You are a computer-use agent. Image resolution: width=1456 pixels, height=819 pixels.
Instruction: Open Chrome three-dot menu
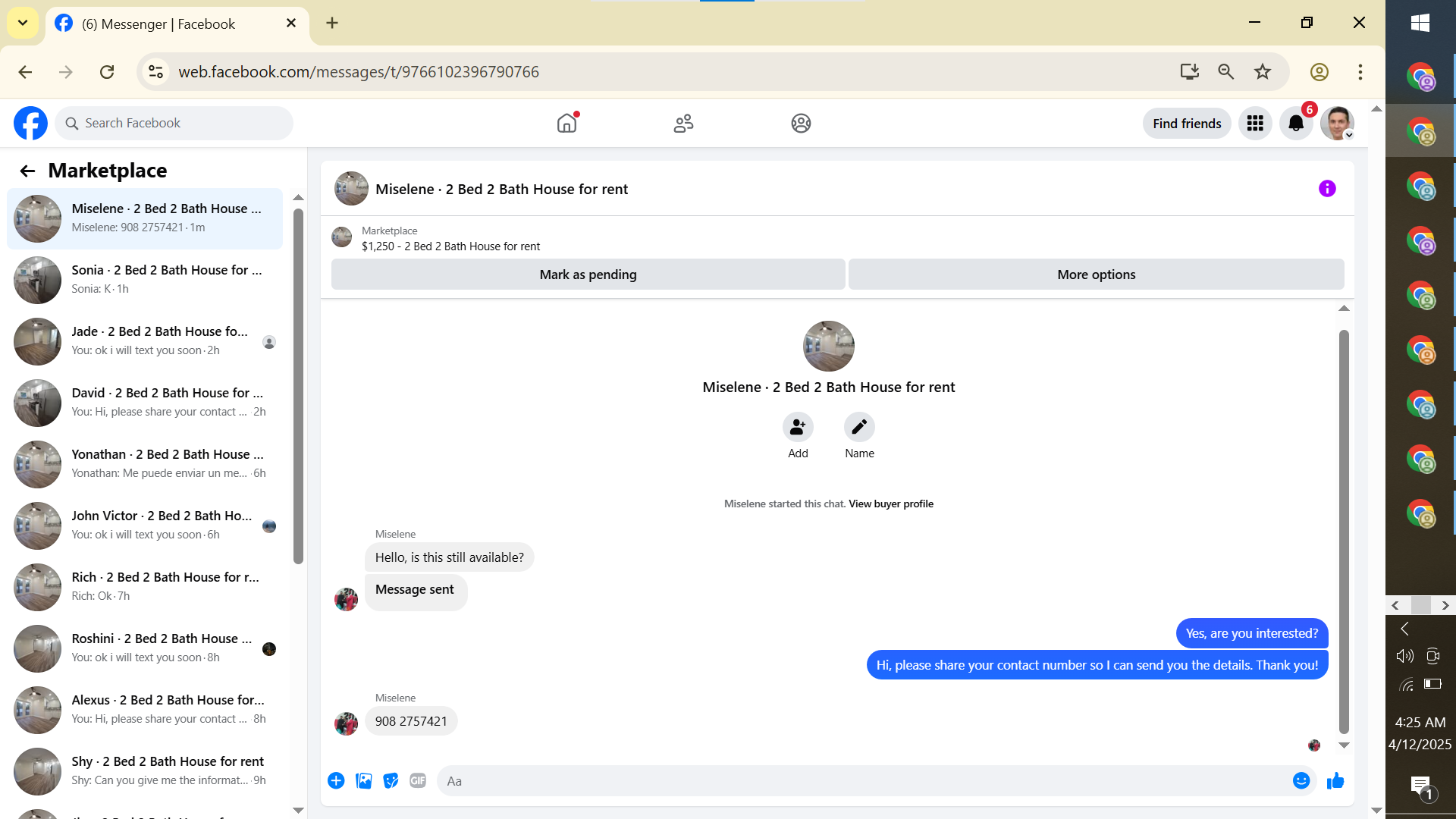[1360, 71]
